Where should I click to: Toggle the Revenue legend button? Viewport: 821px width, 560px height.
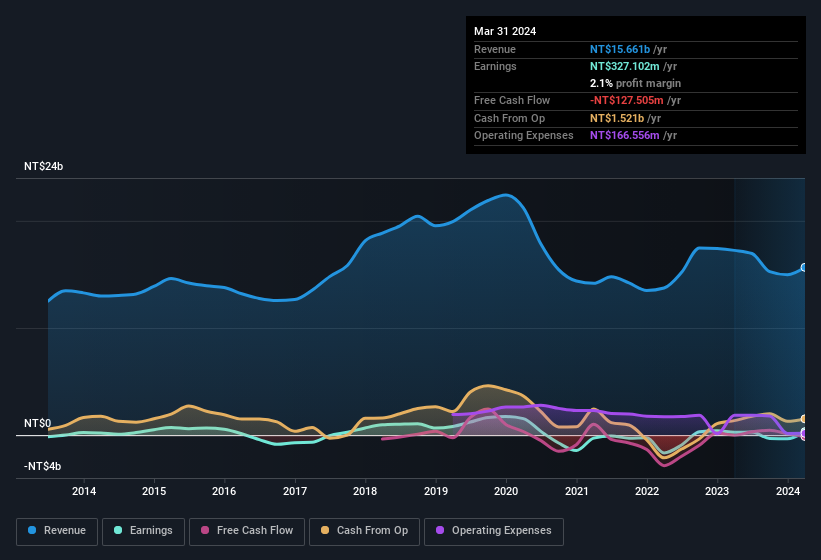pyautogui.click(x=57, y=531)
